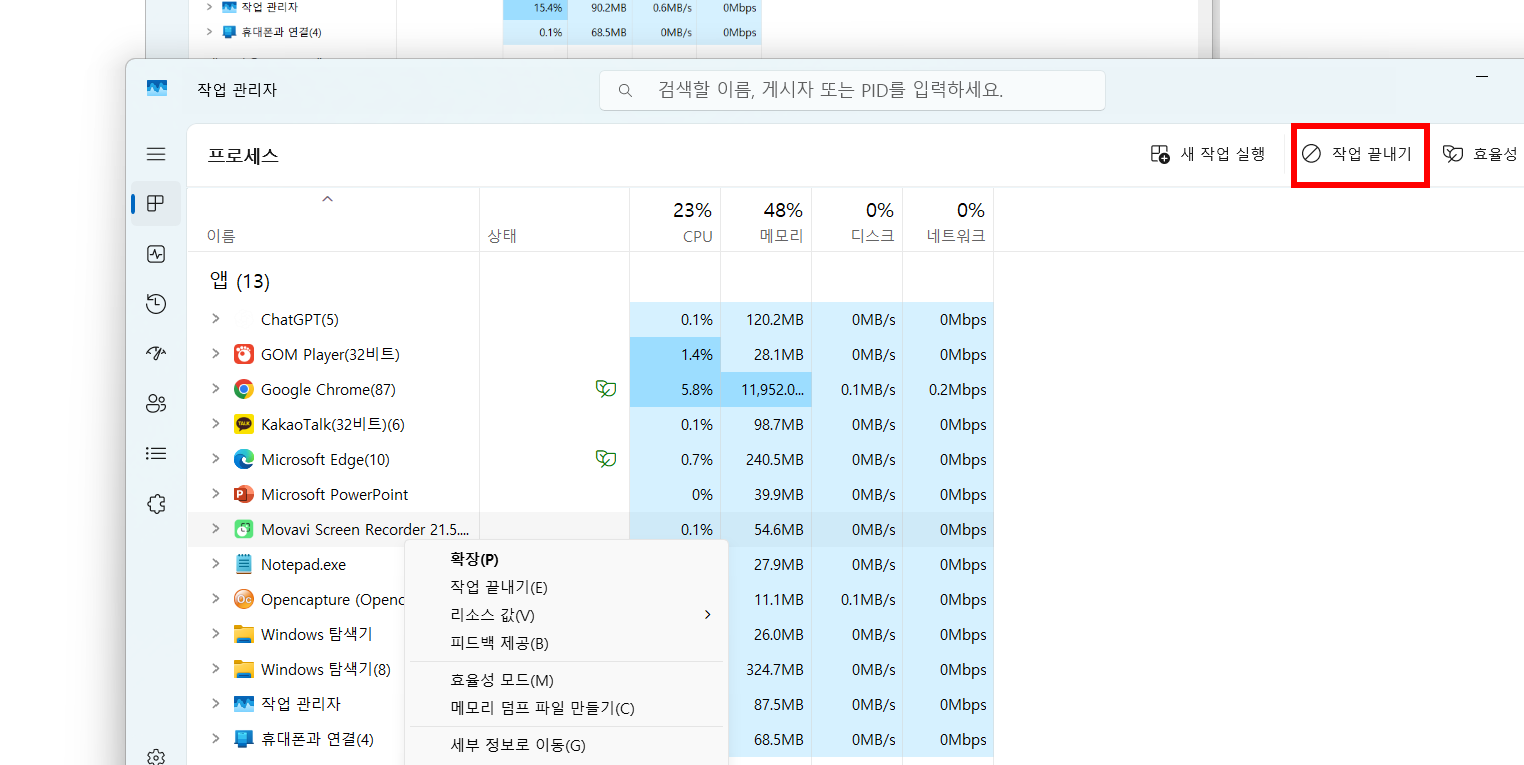Expand 휴대폰과 연결(4) in background window
The height and width of the screenshot is (765, 1524).
pyautogui.click(x=209, y=32)
